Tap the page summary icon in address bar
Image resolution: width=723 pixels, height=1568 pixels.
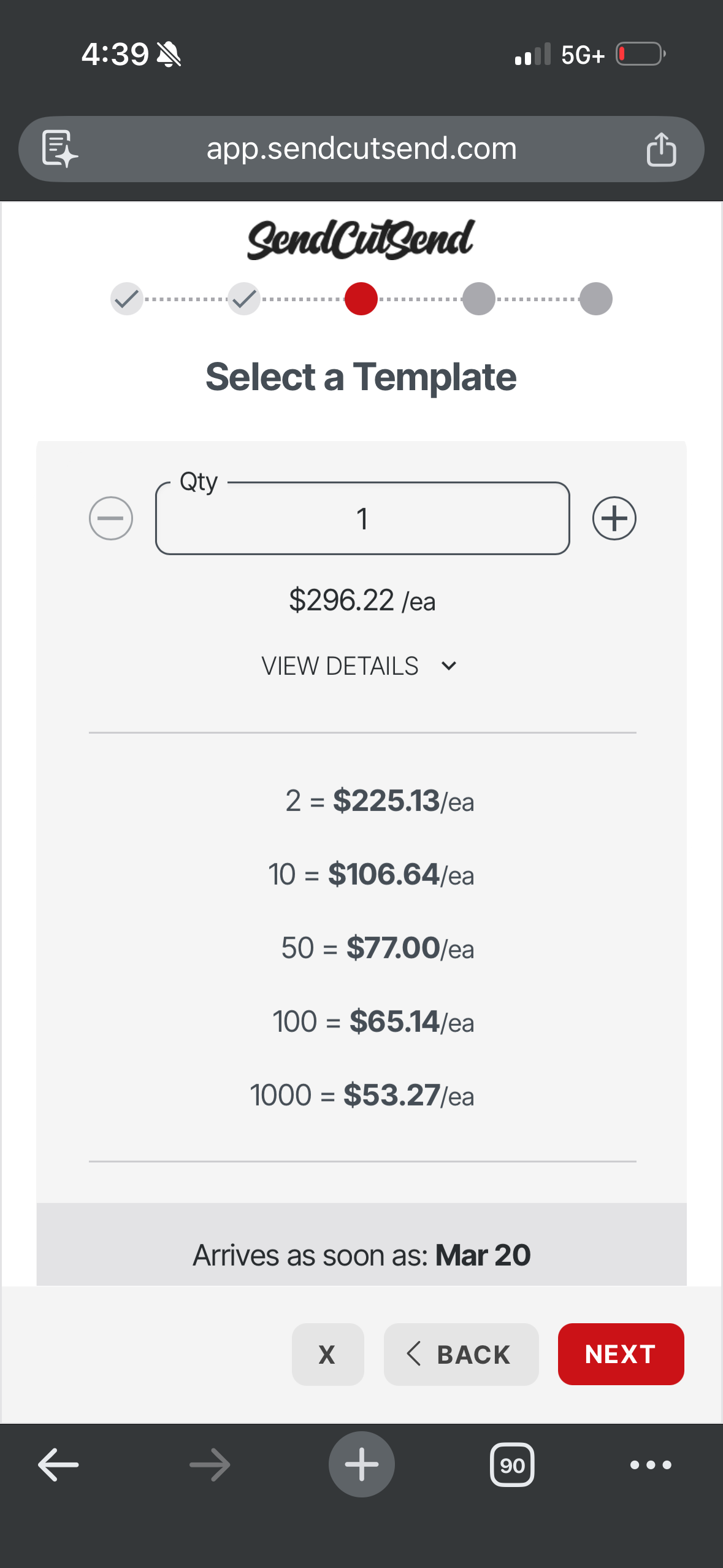pos(59,148)
